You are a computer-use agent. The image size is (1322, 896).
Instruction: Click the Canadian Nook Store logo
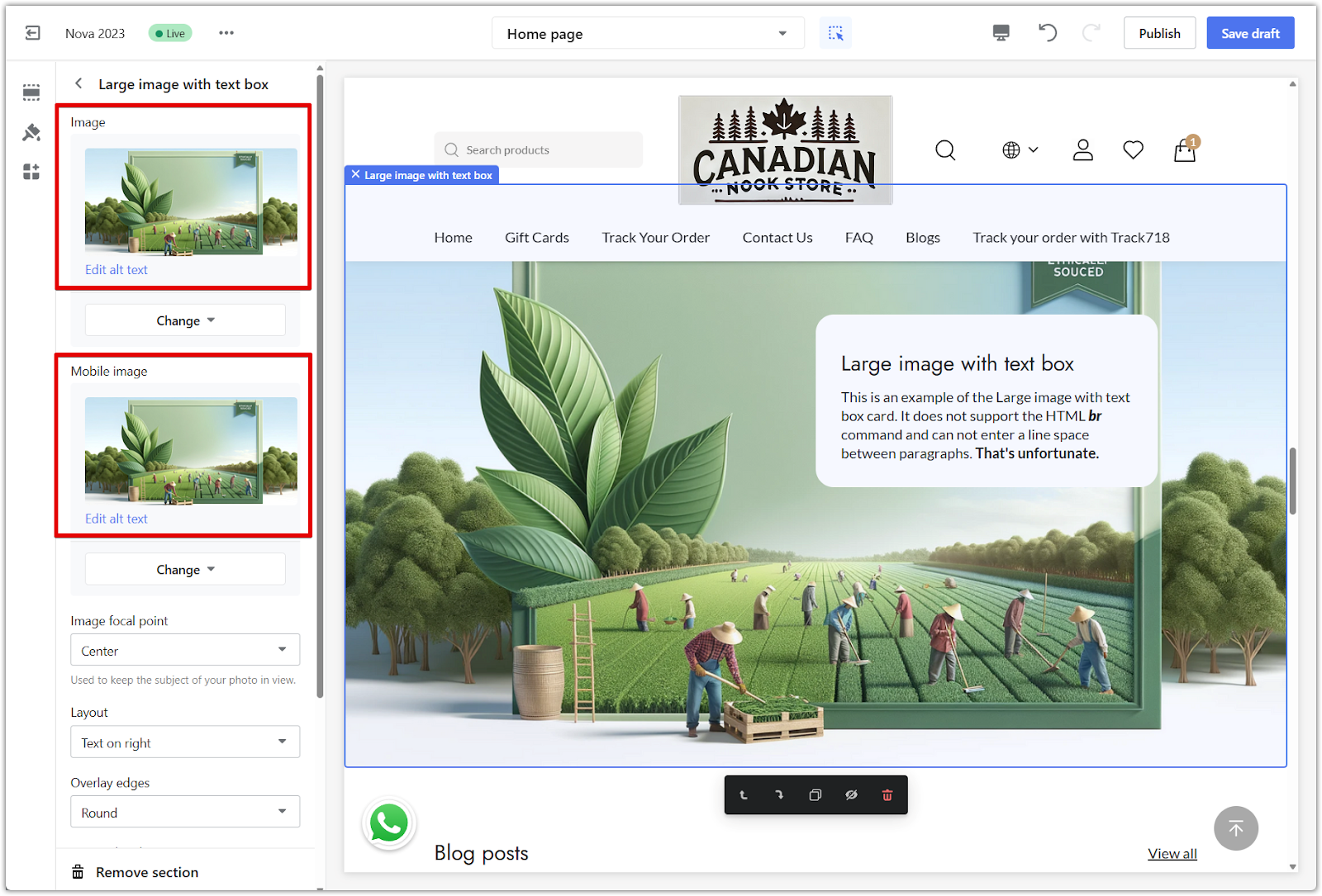point(785,150)
